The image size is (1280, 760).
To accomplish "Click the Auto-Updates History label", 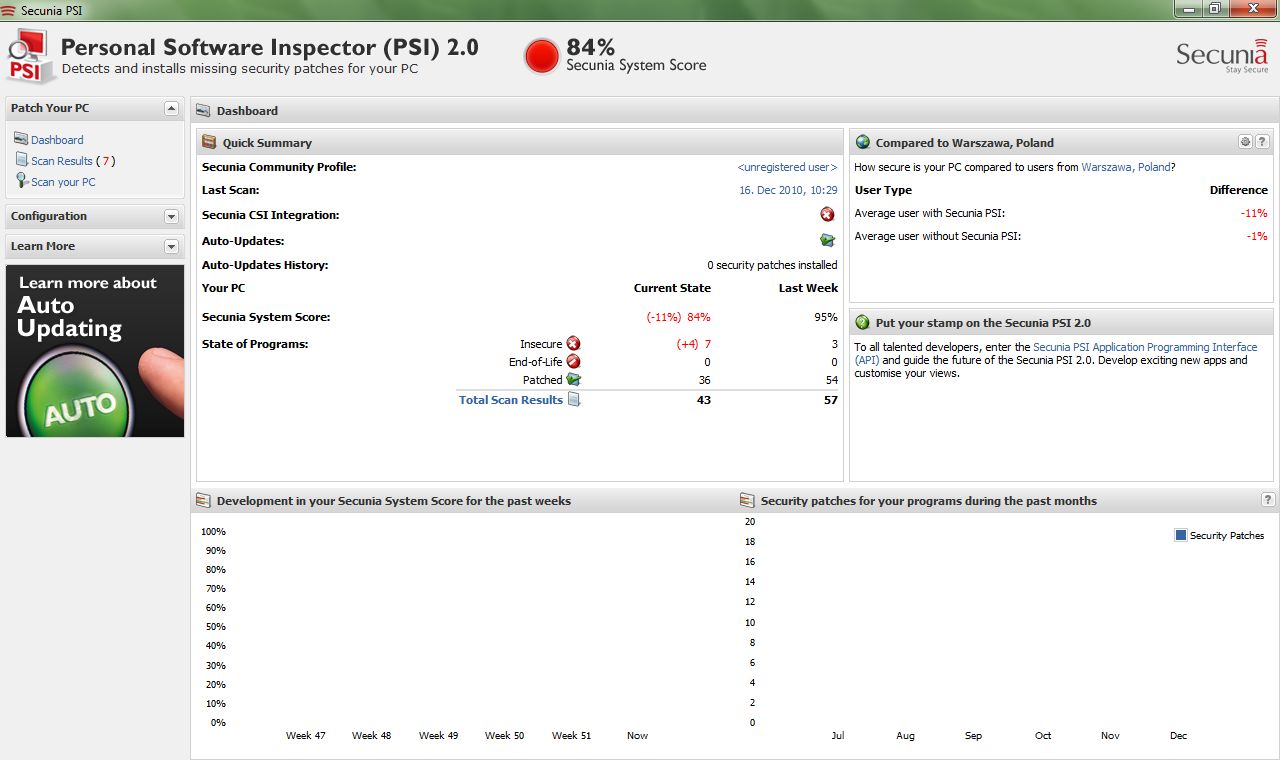I will [265, 265].
